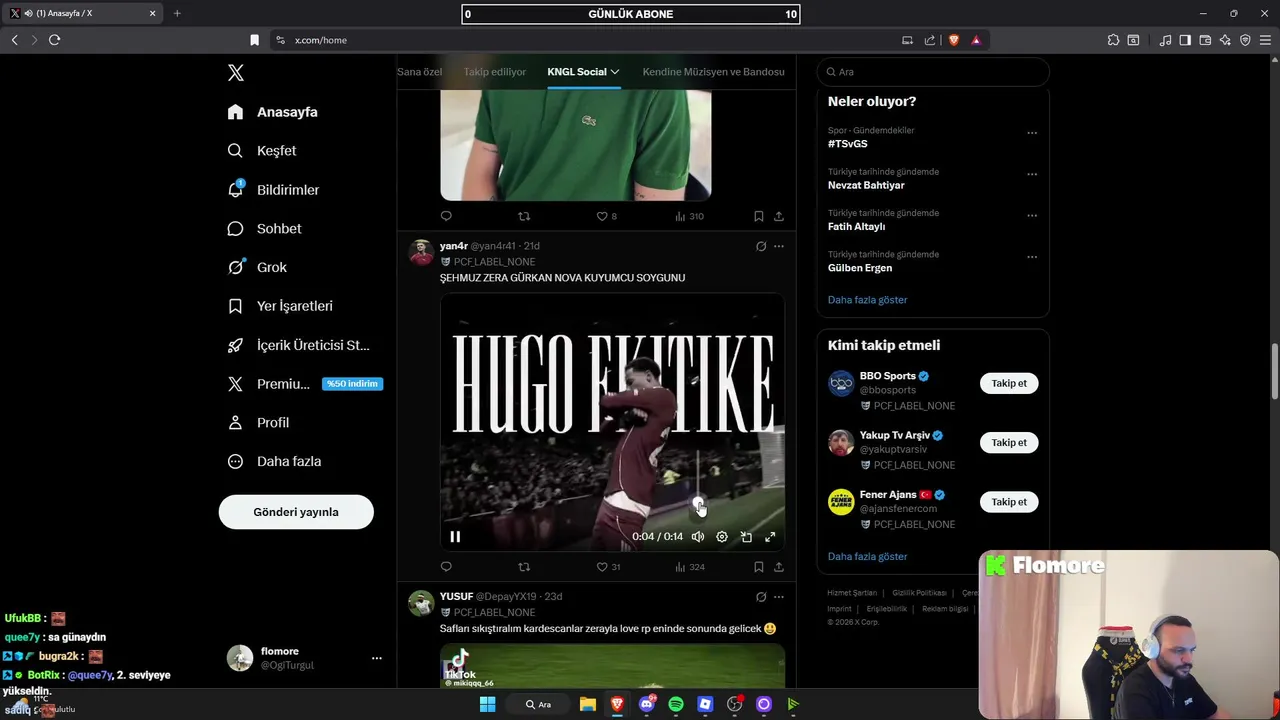Screen dimensions: 1280x720
Task: Open Brave Shields lion icon
Action: (953, 40)
